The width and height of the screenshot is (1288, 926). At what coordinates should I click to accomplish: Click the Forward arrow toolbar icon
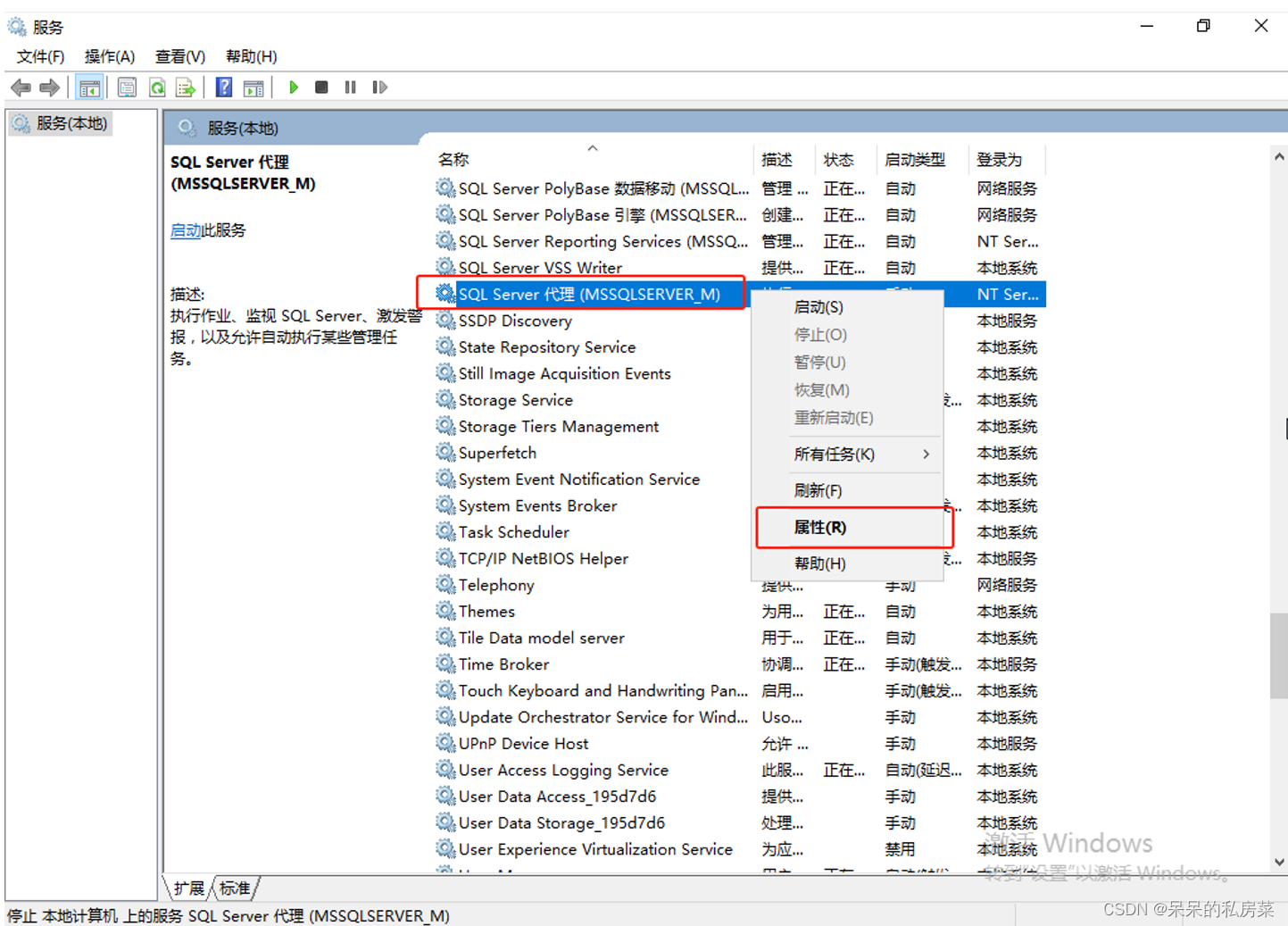tap(50, 88)
